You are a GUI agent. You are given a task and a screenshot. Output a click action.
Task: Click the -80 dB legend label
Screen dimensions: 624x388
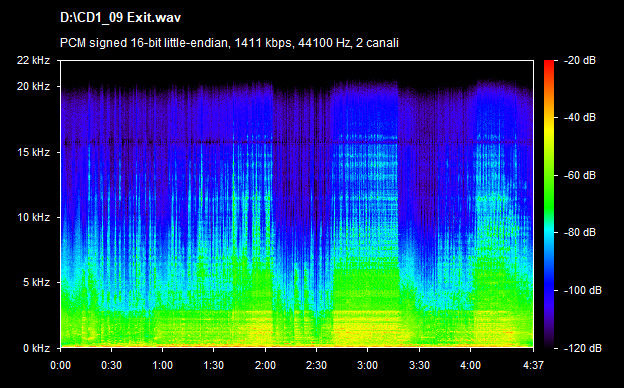(580, 232)
